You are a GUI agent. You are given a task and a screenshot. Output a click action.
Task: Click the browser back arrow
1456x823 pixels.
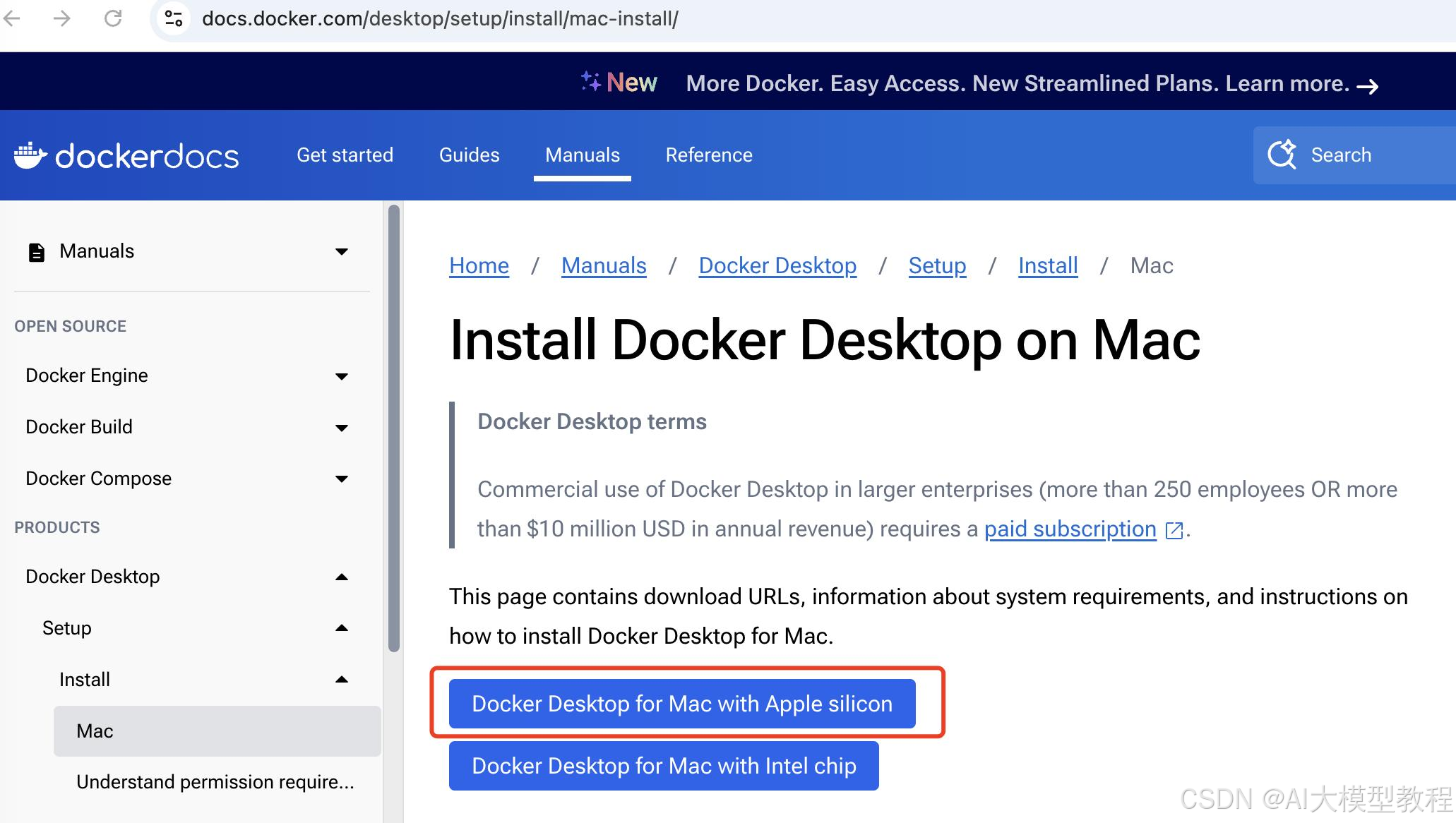(x=12, y=18)
